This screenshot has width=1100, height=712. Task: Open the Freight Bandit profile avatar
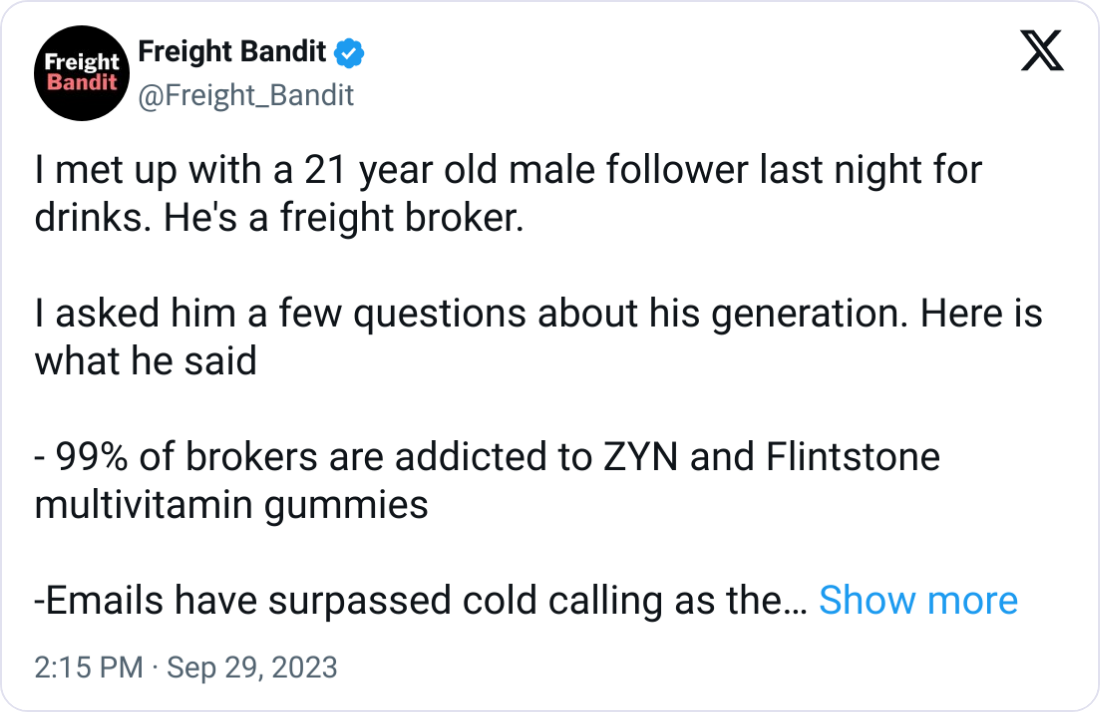pos(81,73)
